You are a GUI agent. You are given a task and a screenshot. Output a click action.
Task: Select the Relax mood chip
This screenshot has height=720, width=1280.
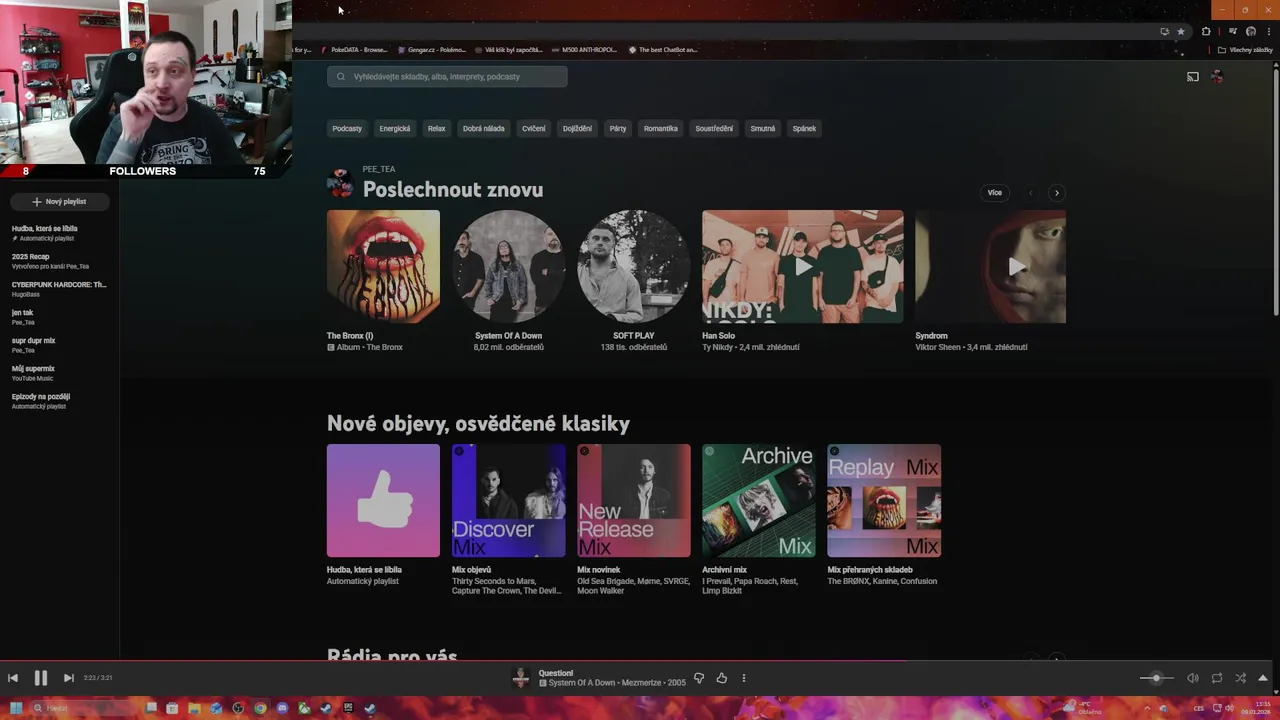point(437,128)
